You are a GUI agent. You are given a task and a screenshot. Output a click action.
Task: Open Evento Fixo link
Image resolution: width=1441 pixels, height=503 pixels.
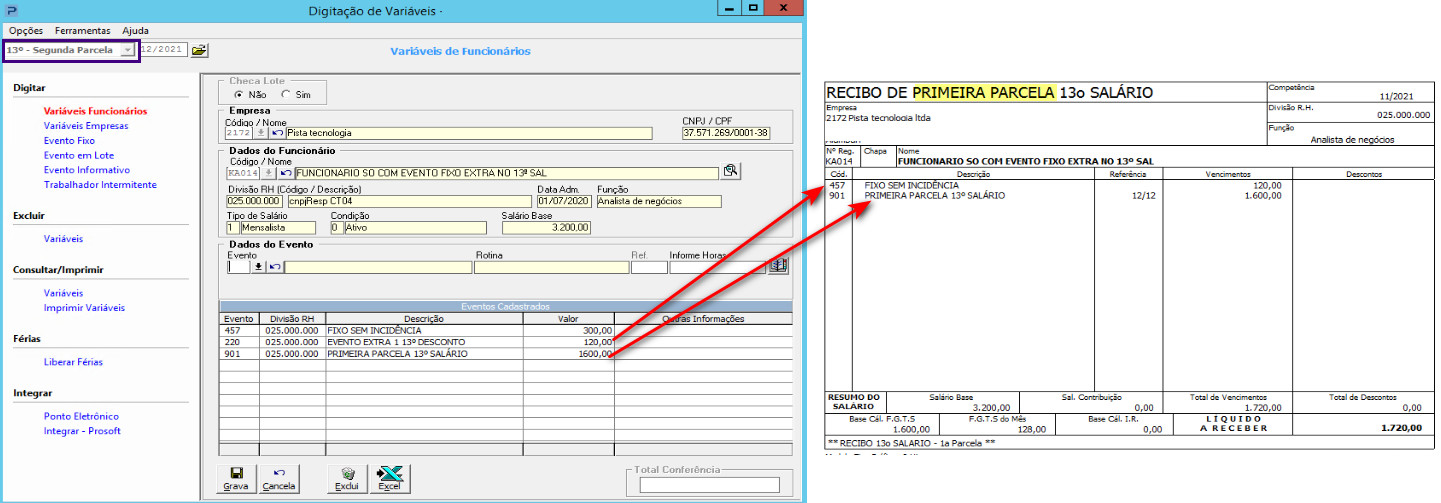[70, 141]
